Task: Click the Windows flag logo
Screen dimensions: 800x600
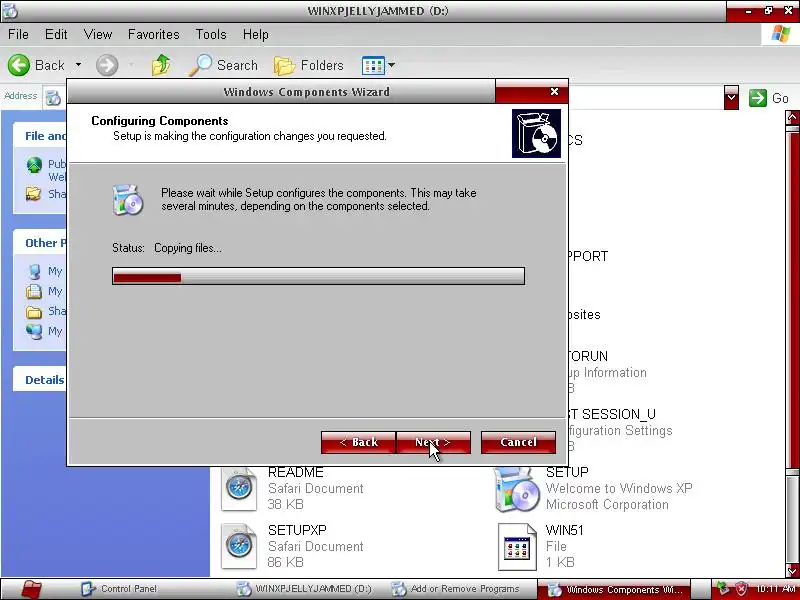Action: pyautogui.click(x=781, y=34)
